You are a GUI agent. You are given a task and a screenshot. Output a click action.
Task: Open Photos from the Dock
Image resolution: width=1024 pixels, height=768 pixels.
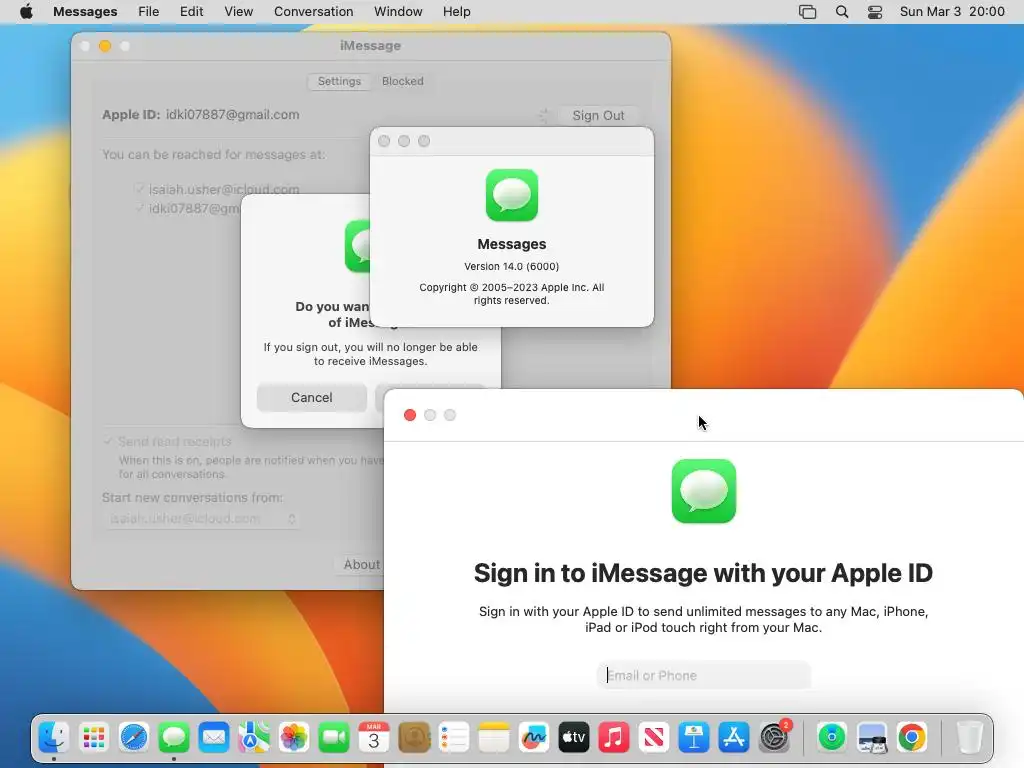pyautogui.click(x=294, y=737)
